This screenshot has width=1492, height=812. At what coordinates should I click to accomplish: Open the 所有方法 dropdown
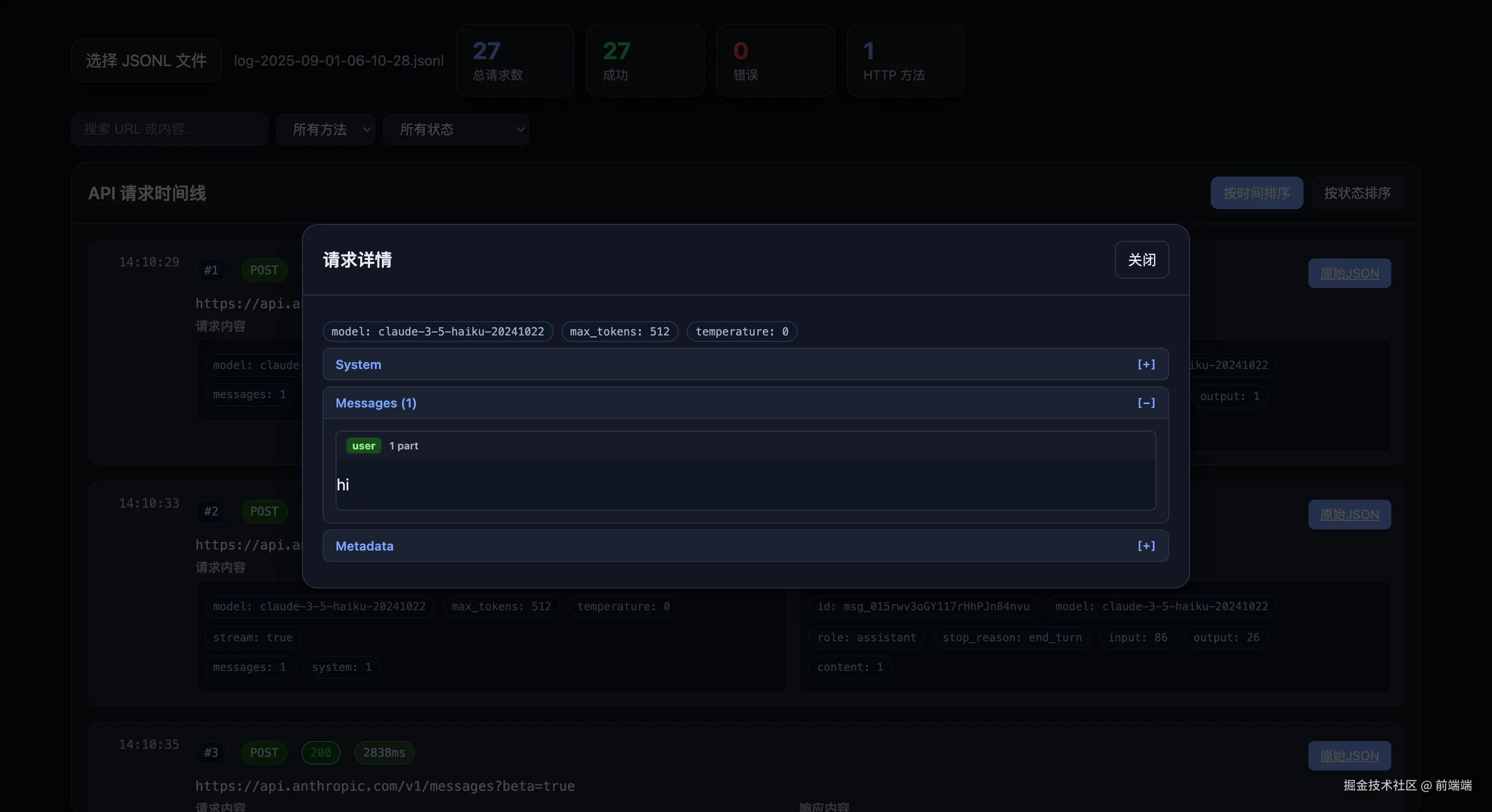[x=326, y=129]
